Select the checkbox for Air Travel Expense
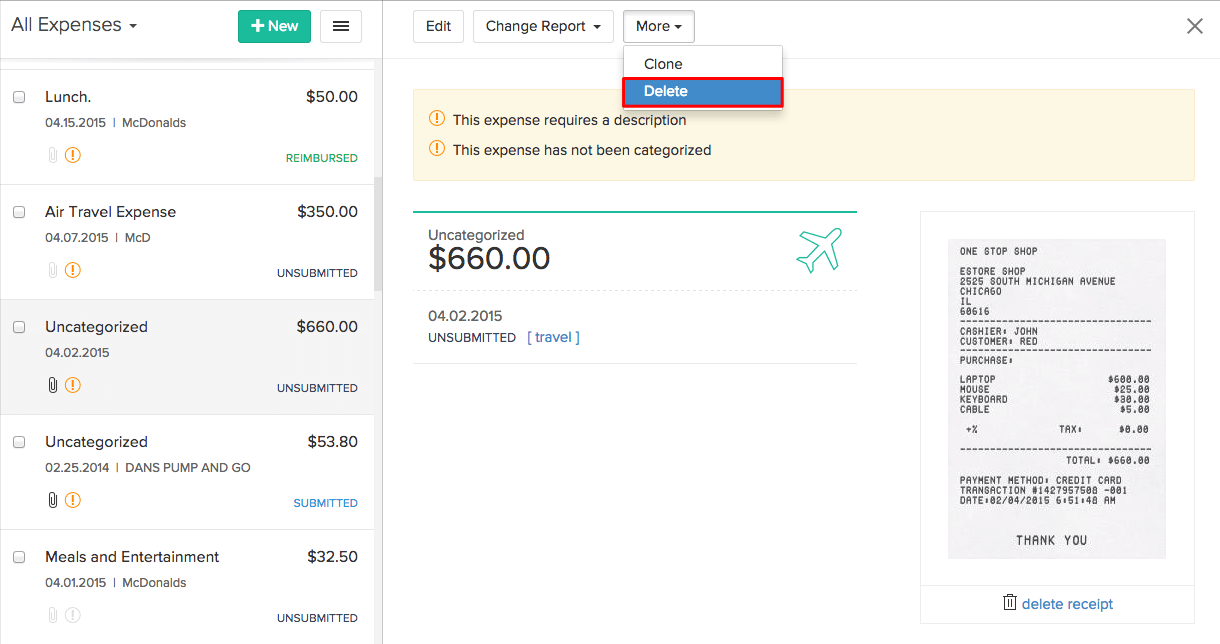 point(17,212)
